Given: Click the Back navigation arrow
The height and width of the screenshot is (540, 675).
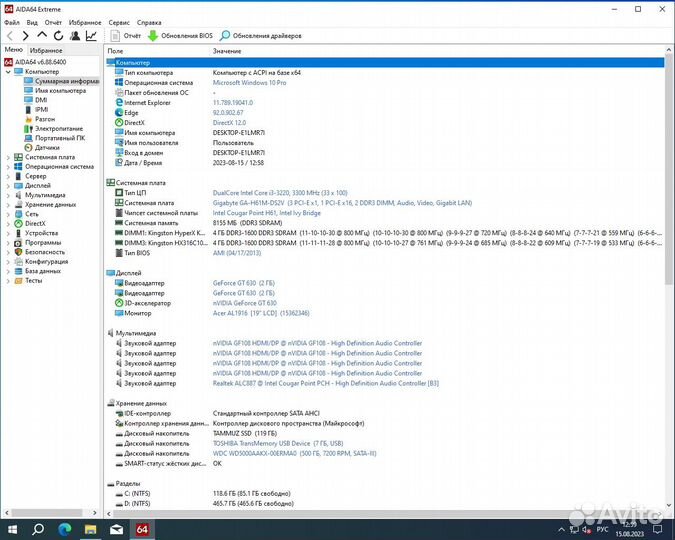Looking at the screenshot, I should [10, 36].
